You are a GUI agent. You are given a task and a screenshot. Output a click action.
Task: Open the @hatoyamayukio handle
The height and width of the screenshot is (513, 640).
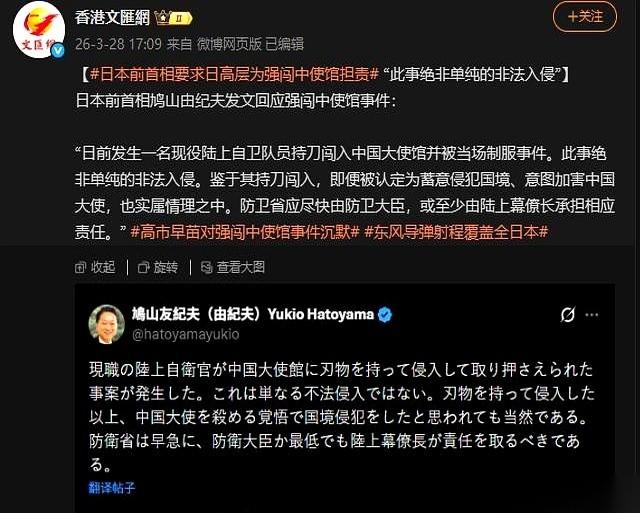(x=186, y=334)
